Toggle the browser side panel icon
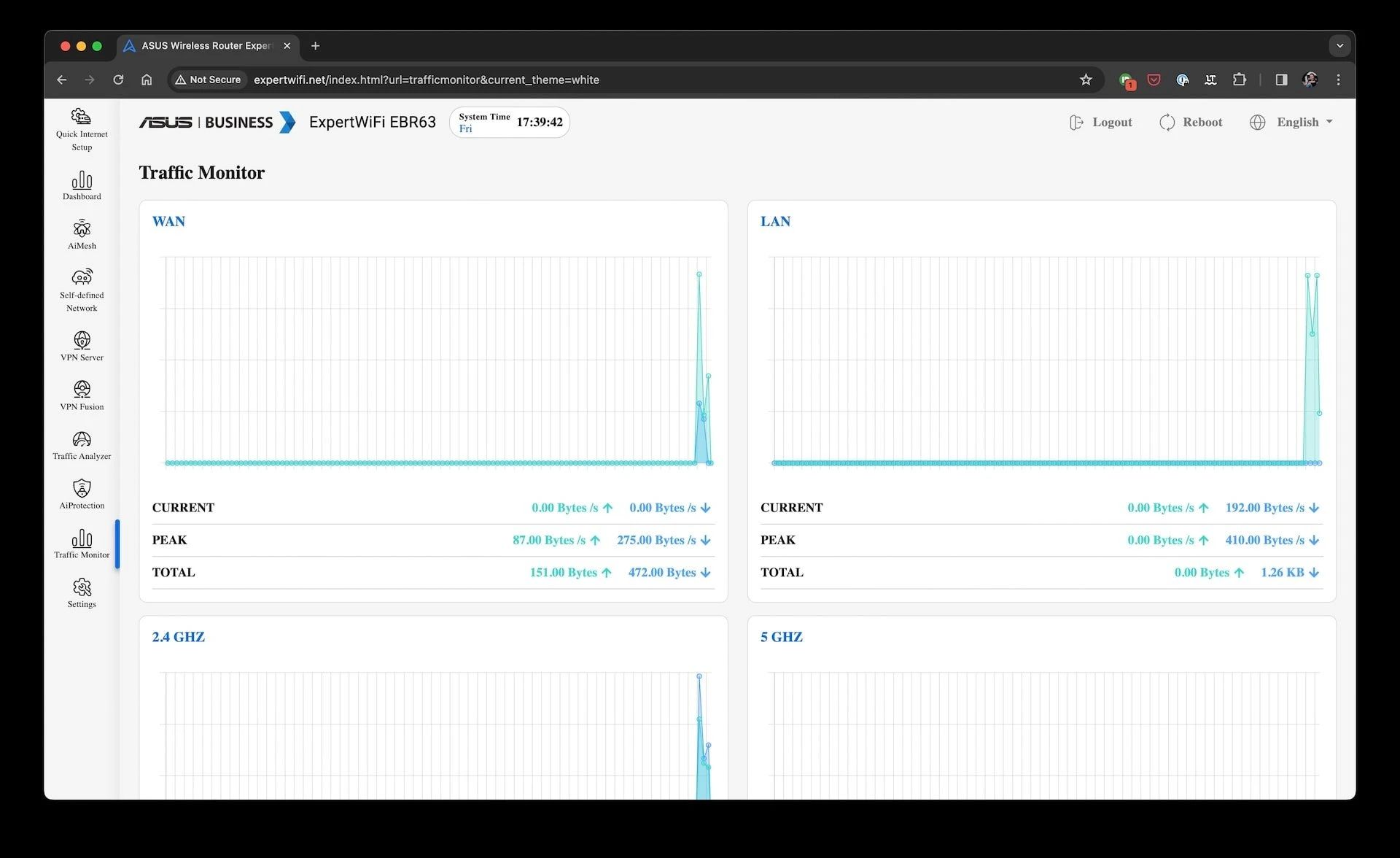 point(1281,80)
